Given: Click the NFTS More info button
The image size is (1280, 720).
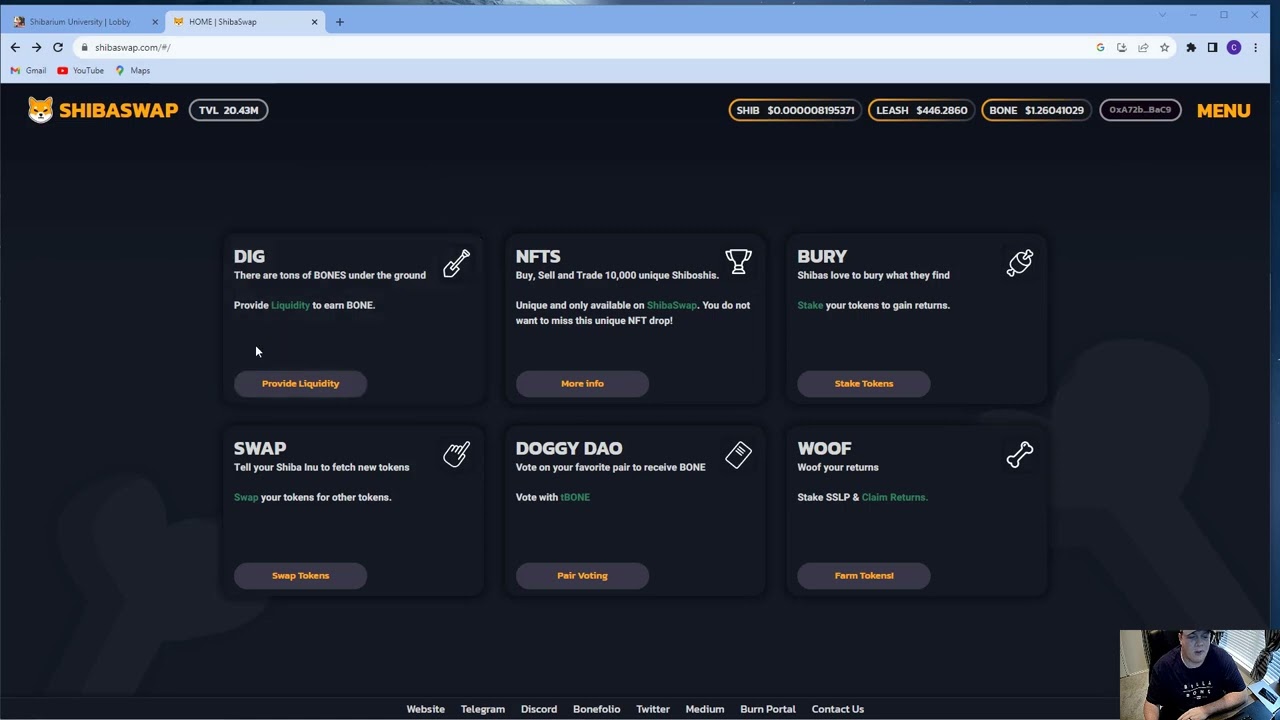Looking at the screenshot, I should coord(582,383).
